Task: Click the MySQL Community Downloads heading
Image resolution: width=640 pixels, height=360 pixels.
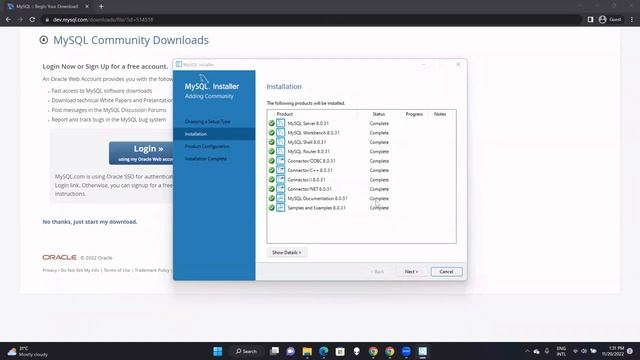Action: pos(131,40)
